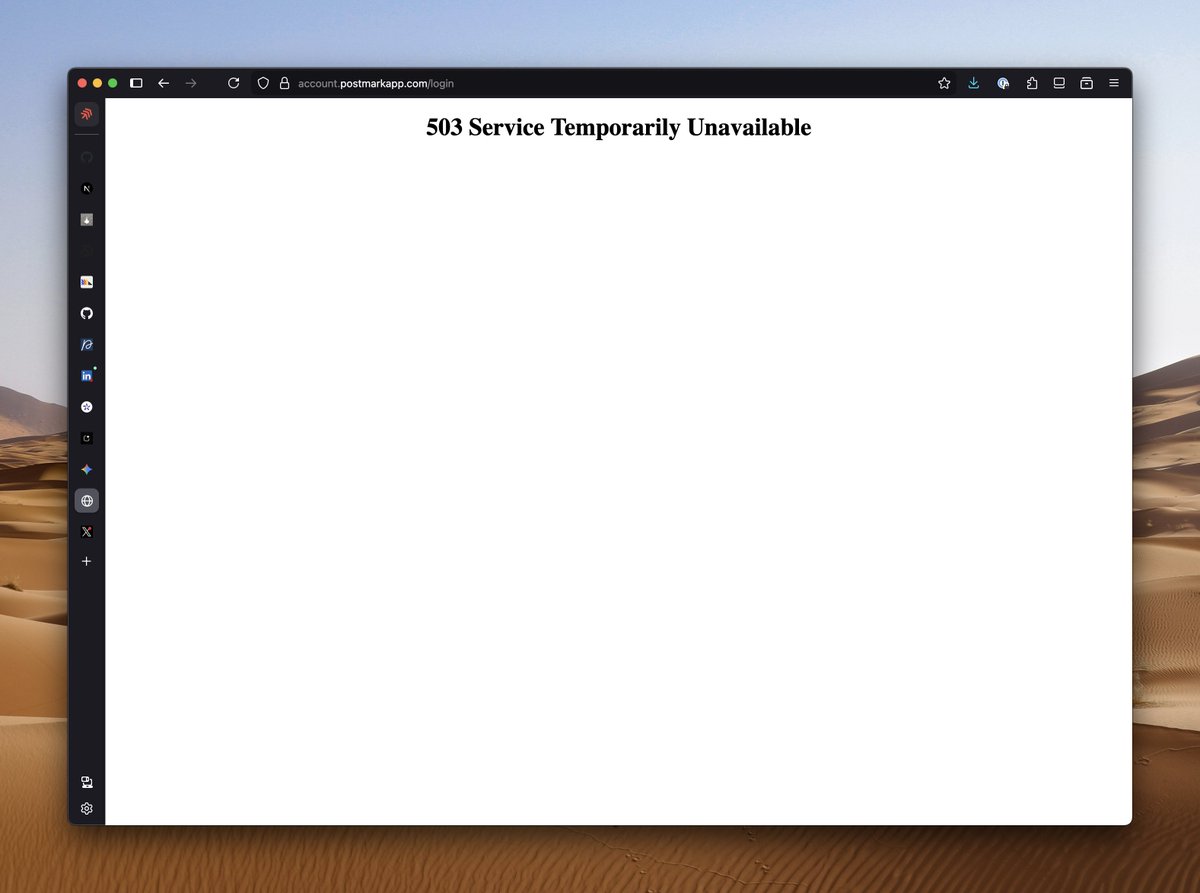Select the active globe tab
This screenshot has width=1200, height=893.
coord(86,501)
